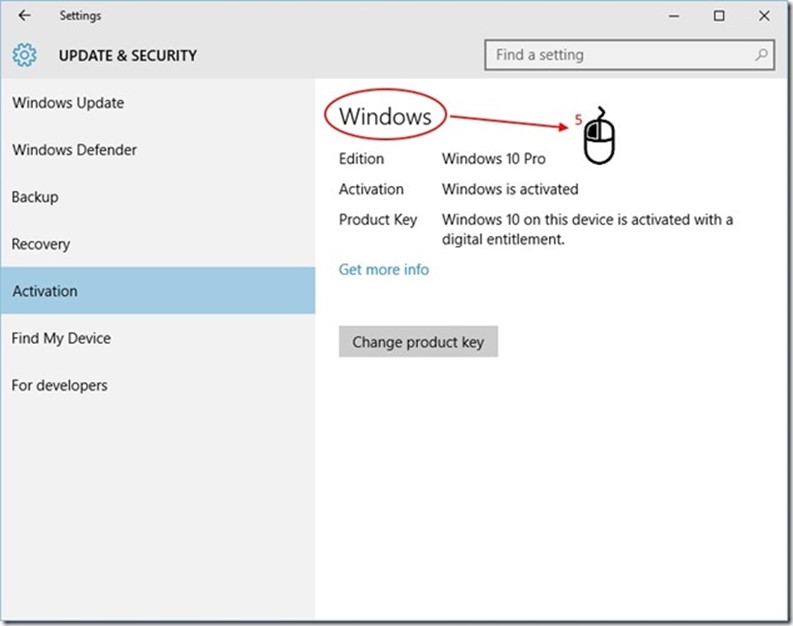The height and width of the screenshot is (626, 793).
Task: Select the Backup section
Action: [x=158, y=197]
